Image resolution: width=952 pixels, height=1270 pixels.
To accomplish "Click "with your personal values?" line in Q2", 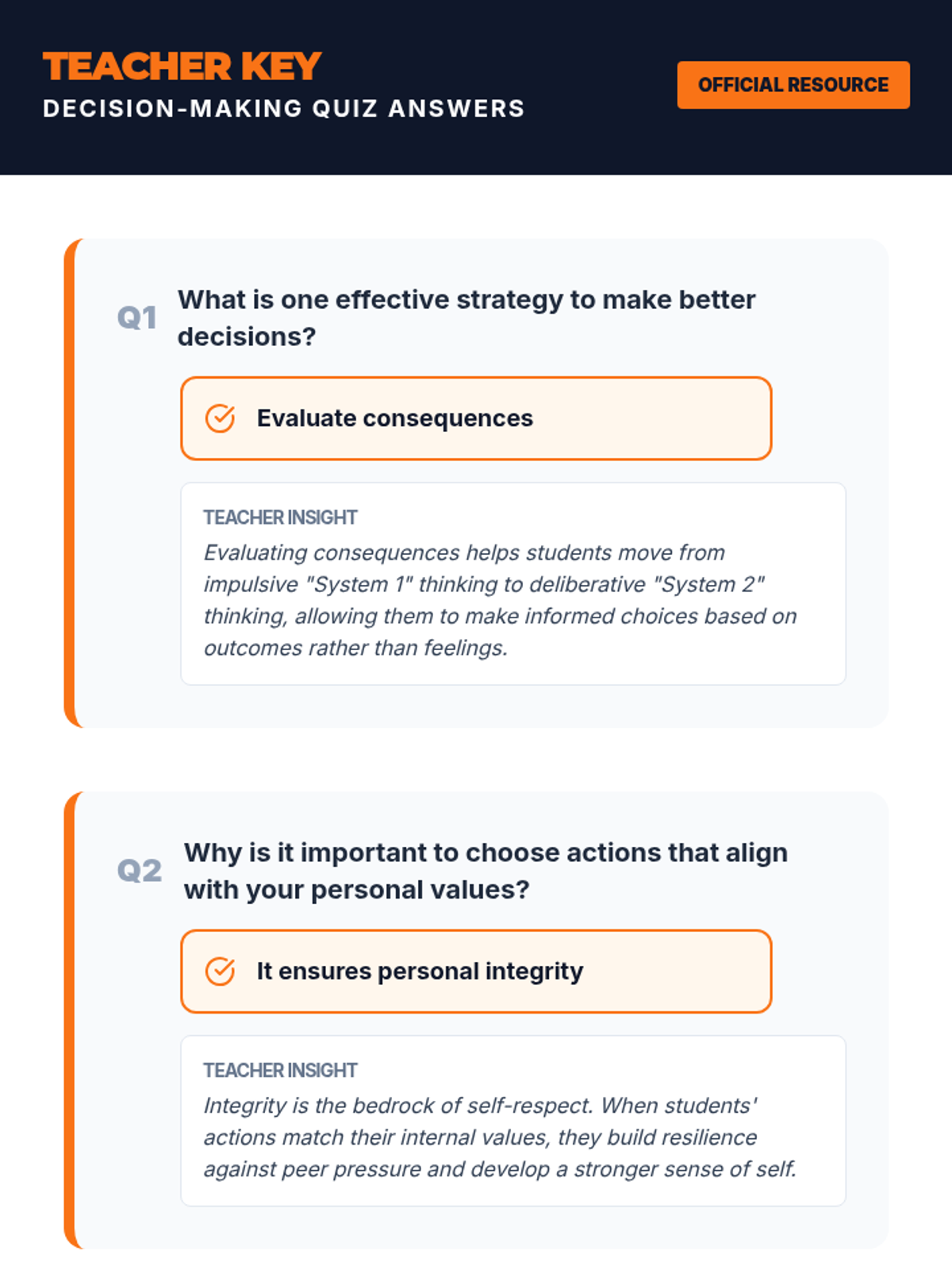I will [356, 890].
